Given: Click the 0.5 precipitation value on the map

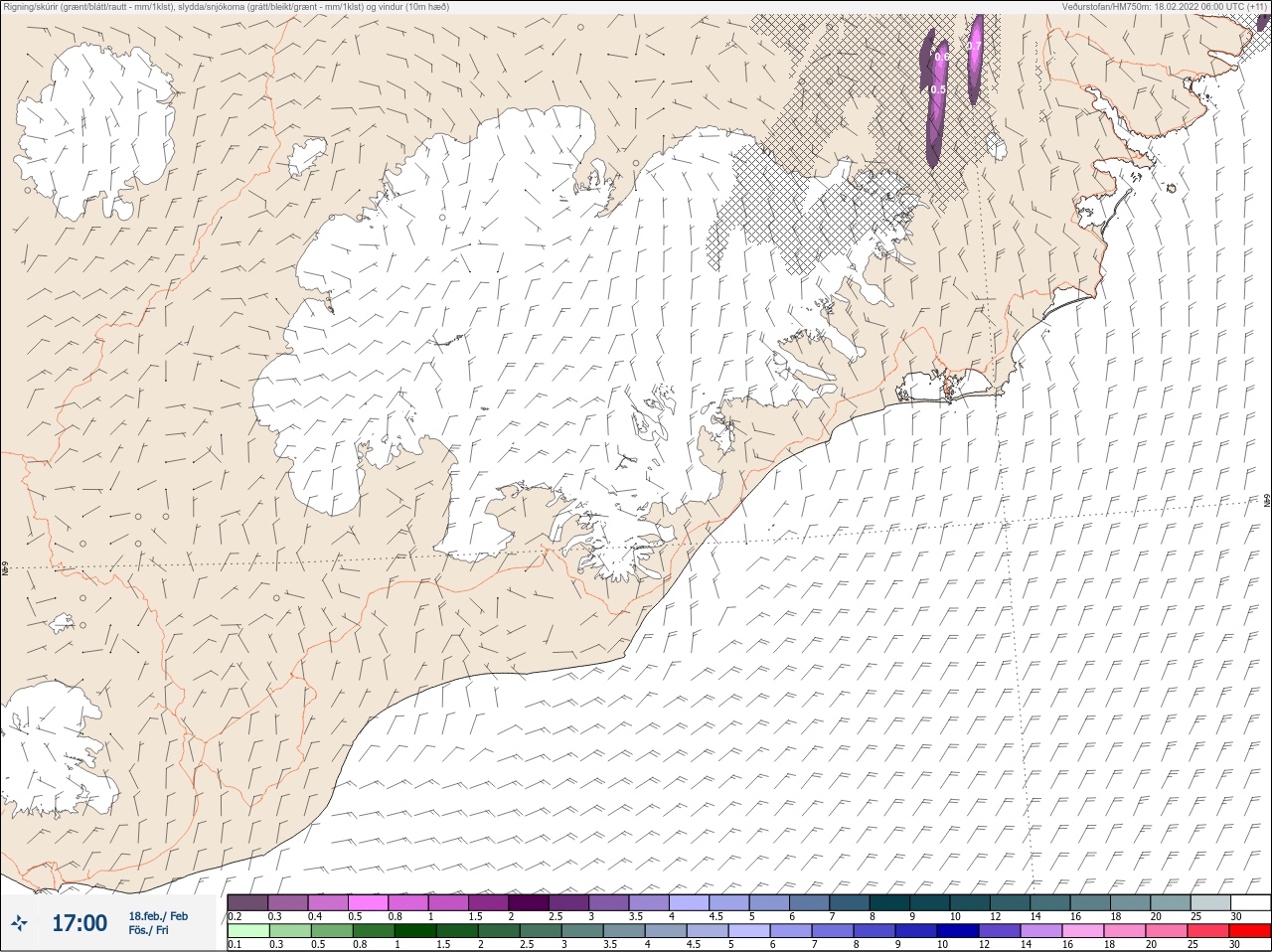Looking at the screenshot, I should (x=938, y=89).
